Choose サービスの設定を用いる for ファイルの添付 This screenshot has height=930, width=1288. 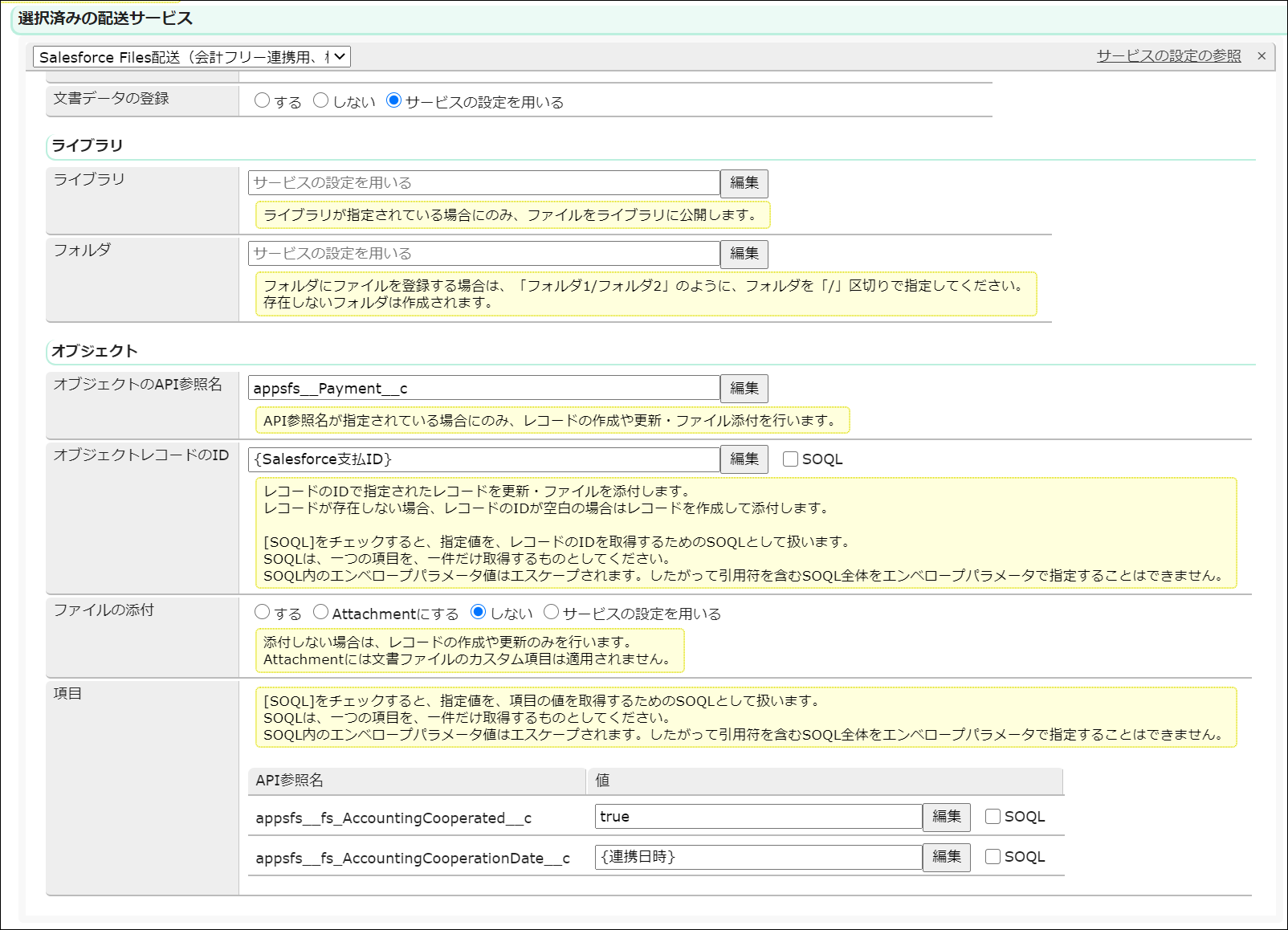pyautogui.click(x=552, y=613)
